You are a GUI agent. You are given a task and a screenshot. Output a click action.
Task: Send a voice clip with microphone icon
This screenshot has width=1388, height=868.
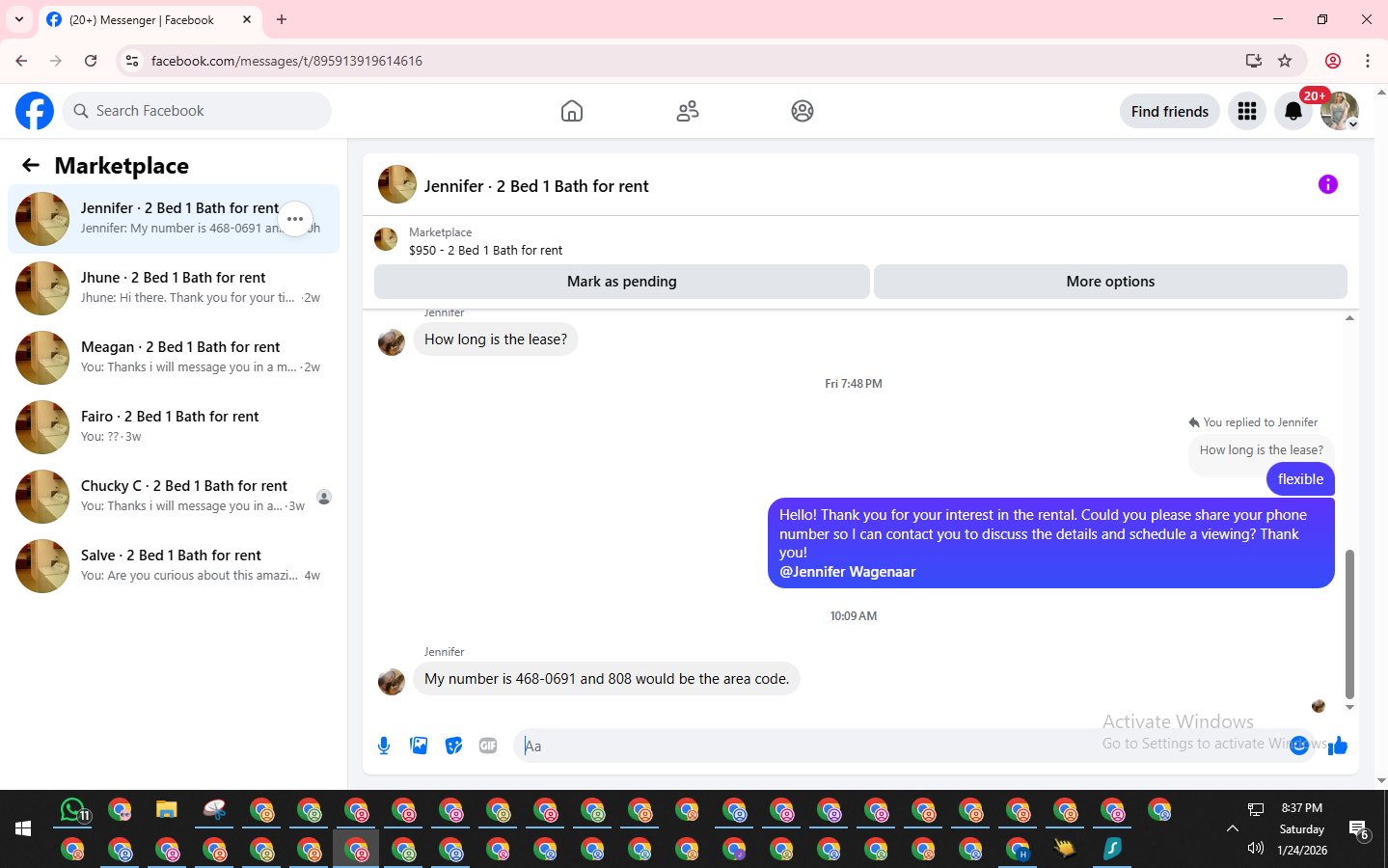pyautogui.click(x=384, y=746)
